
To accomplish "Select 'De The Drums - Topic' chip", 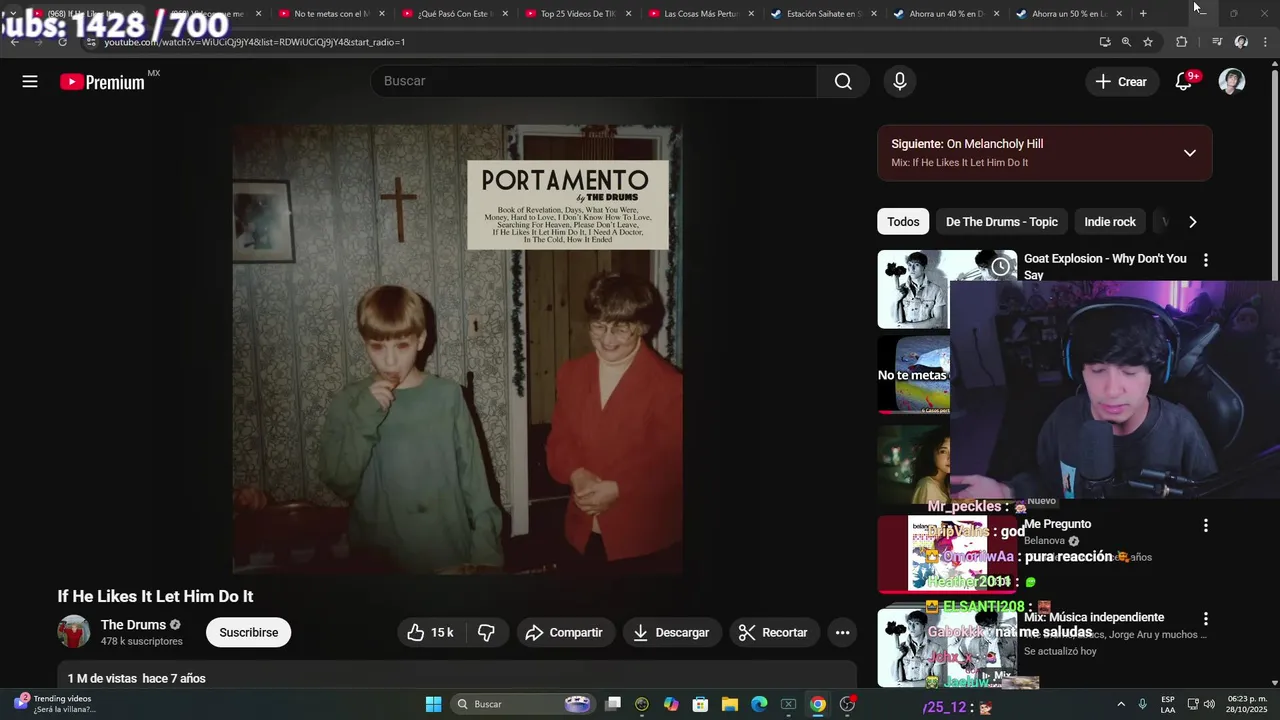I will (x=1001, y=222).
